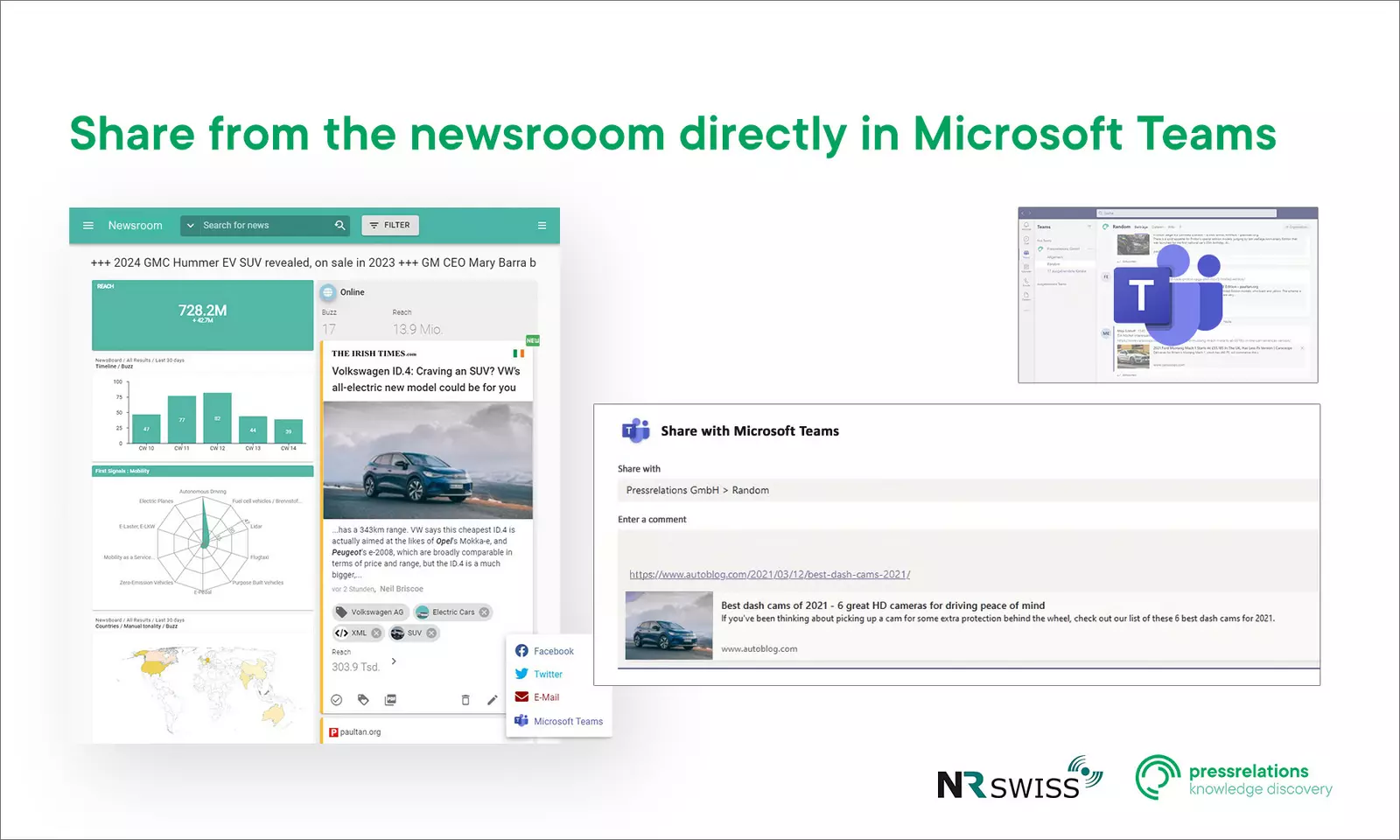This screenshot has height=840, width=1400.
Task: Click the Buzz value 17
Action: coord(329,329)
